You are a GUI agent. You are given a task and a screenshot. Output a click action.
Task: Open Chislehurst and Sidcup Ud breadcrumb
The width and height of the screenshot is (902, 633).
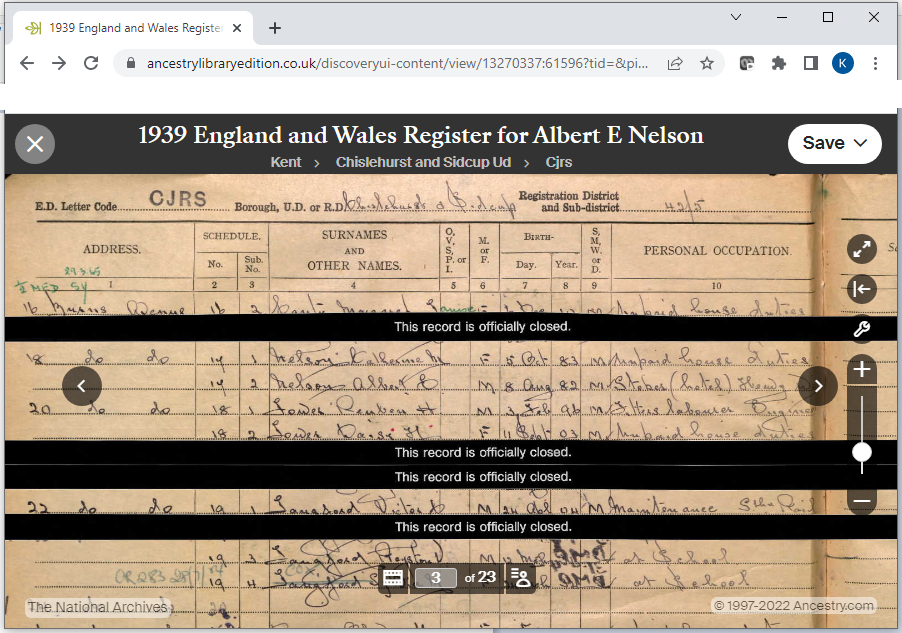click(x=423, y=162)
